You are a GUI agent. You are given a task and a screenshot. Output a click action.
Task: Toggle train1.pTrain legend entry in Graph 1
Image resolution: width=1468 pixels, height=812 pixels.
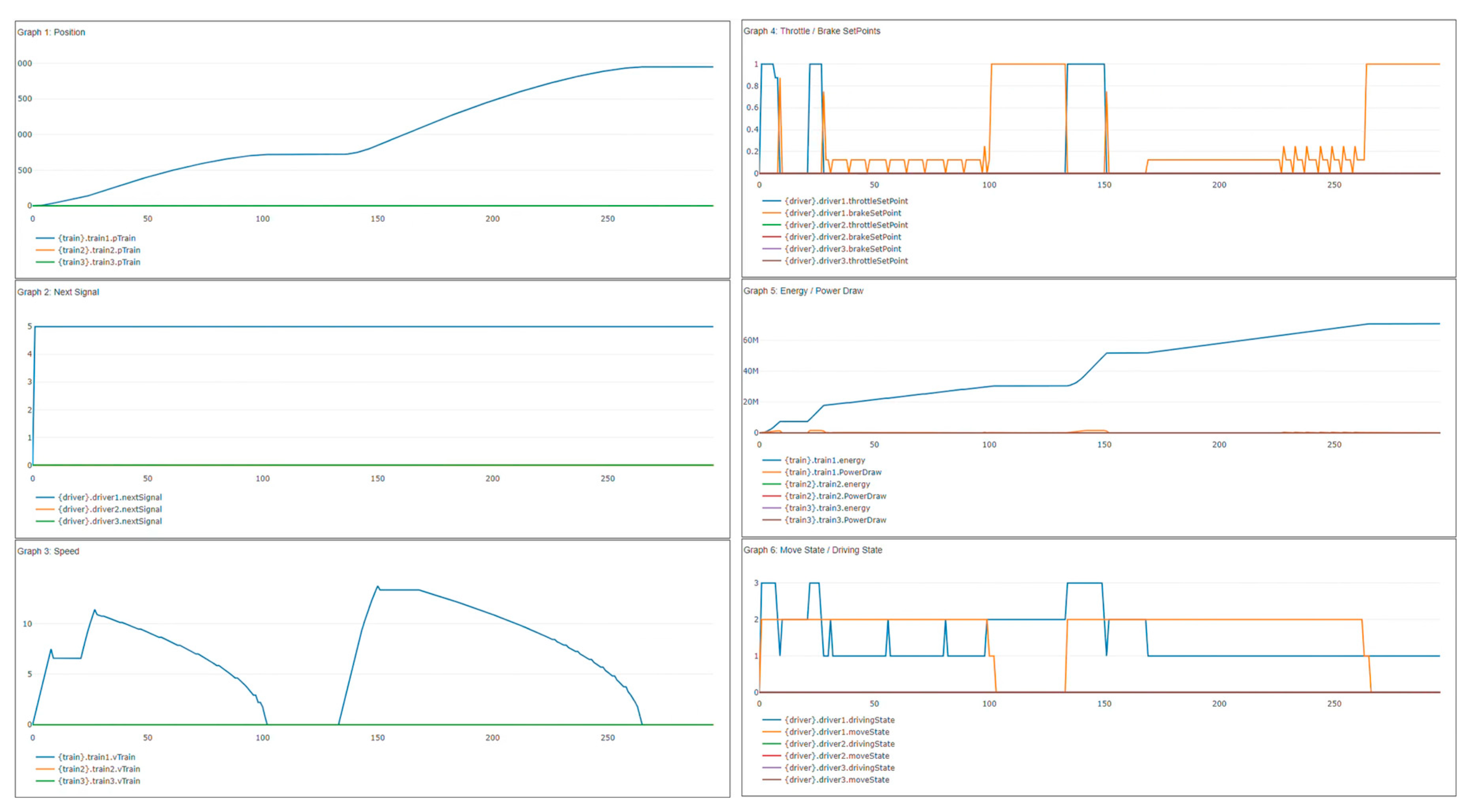(x=86, y=238)
